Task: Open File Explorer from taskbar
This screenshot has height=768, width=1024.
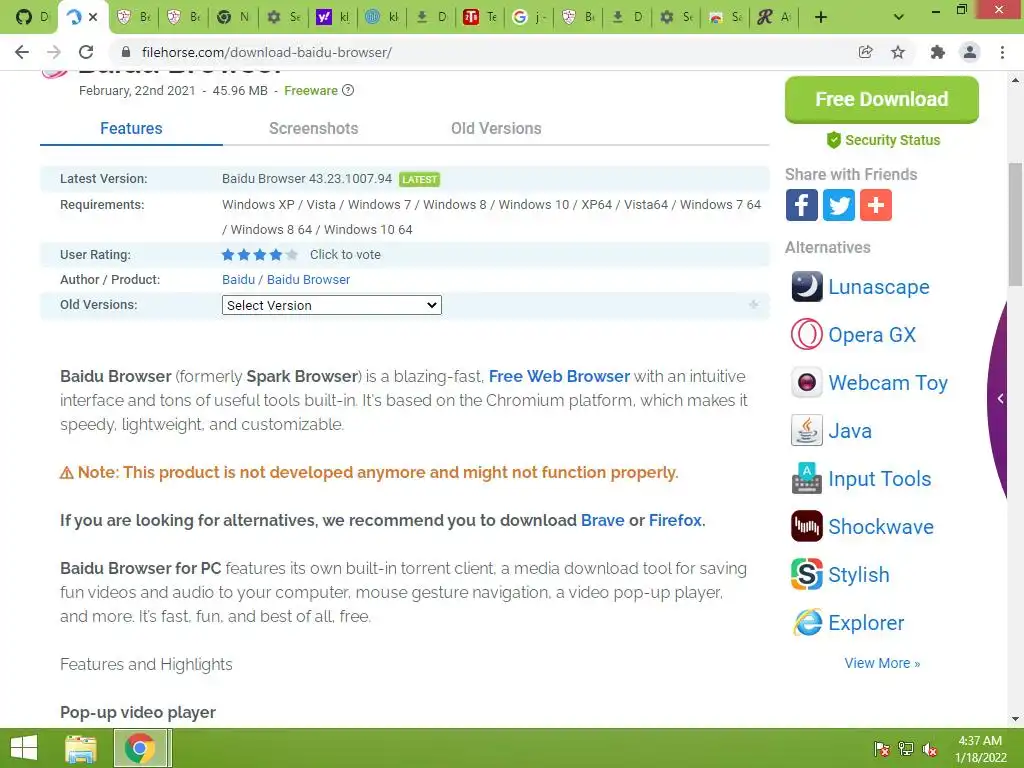Action: 80,748
